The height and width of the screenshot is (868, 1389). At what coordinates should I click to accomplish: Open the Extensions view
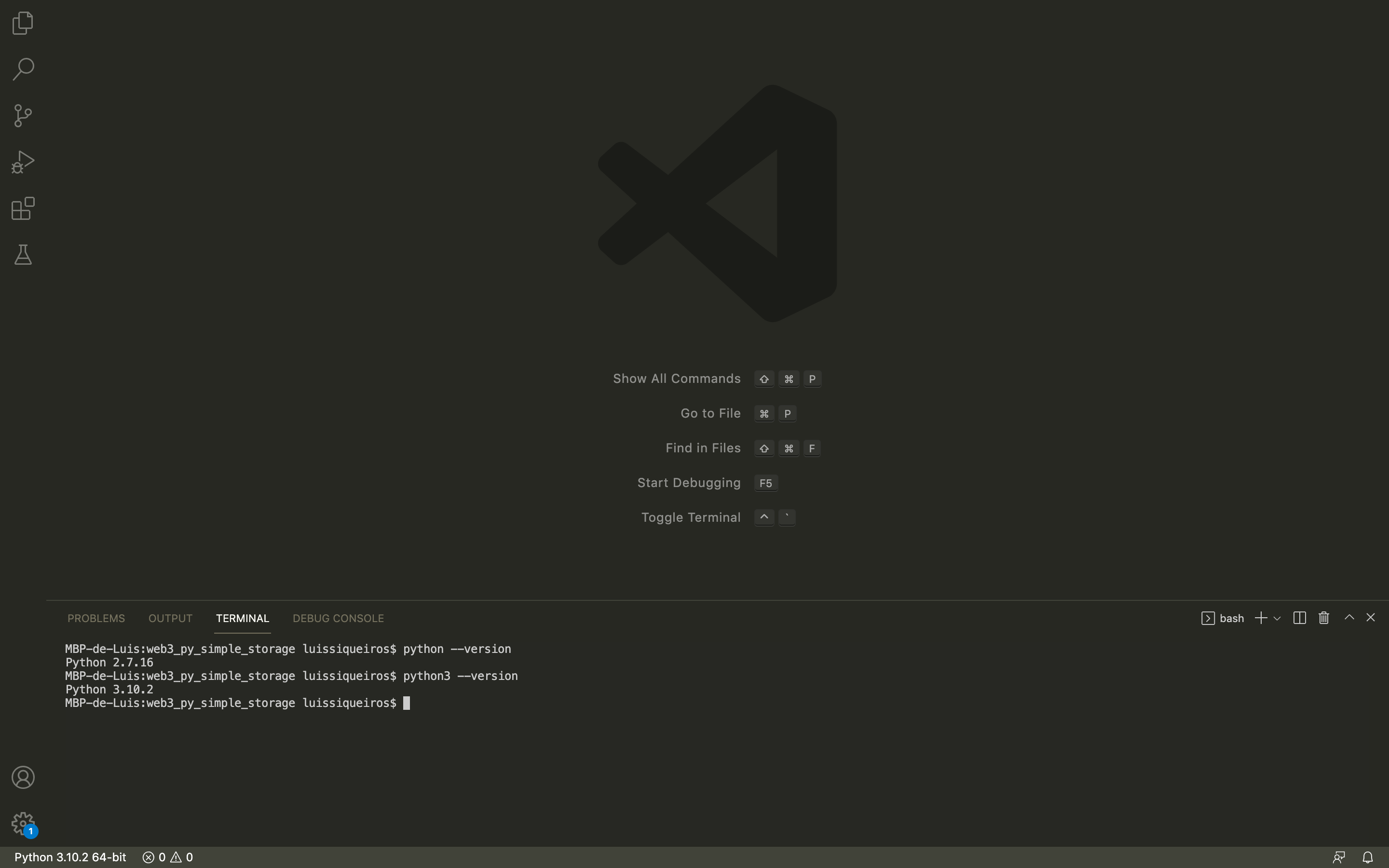pos(23,208)
